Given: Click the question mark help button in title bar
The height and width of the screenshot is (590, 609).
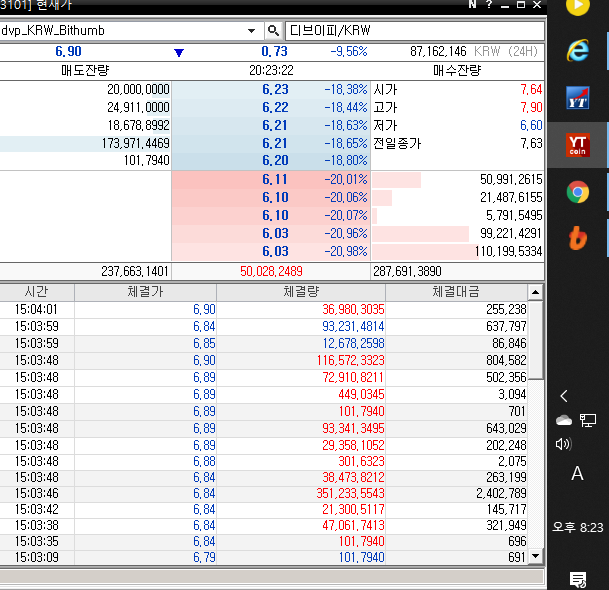Looking at the screenshot, I should click(x=488, y=5).
